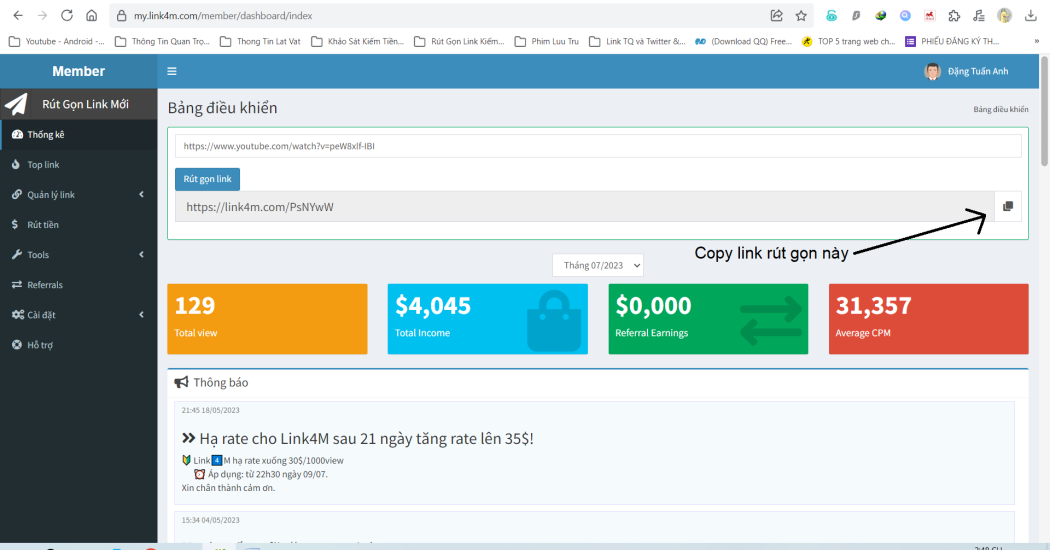
Task: Click the Member logo header
Action: 78,71
